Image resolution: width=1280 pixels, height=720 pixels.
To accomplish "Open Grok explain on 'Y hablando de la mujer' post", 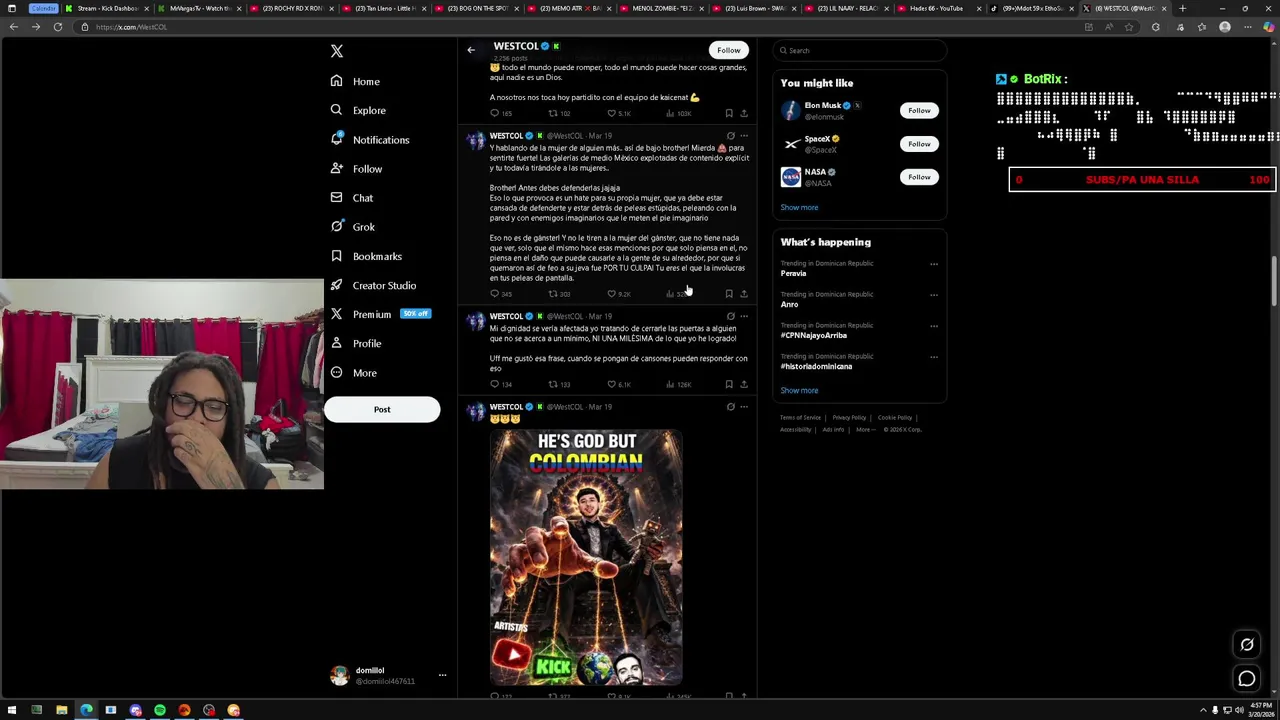I will [730, 136].
